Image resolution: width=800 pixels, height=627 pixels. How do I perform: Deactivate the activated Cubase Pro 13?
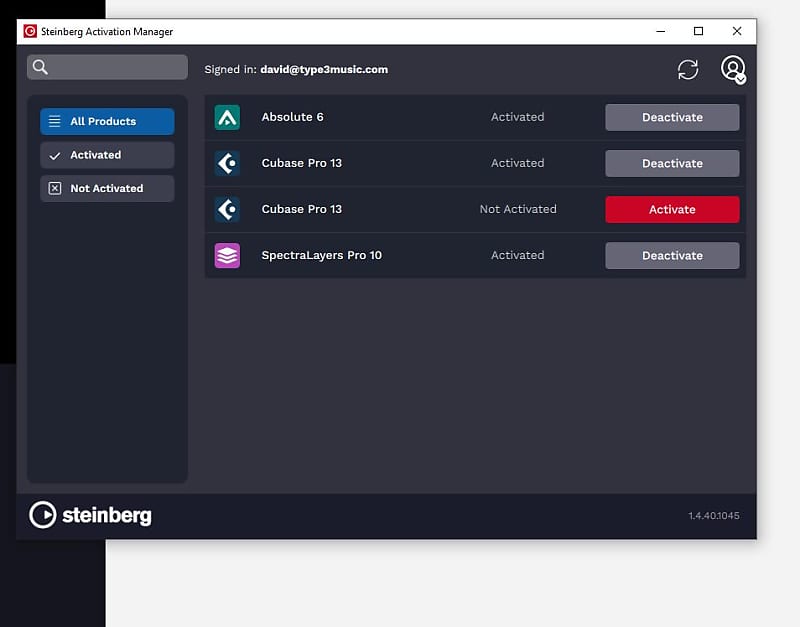coord(672,163)
